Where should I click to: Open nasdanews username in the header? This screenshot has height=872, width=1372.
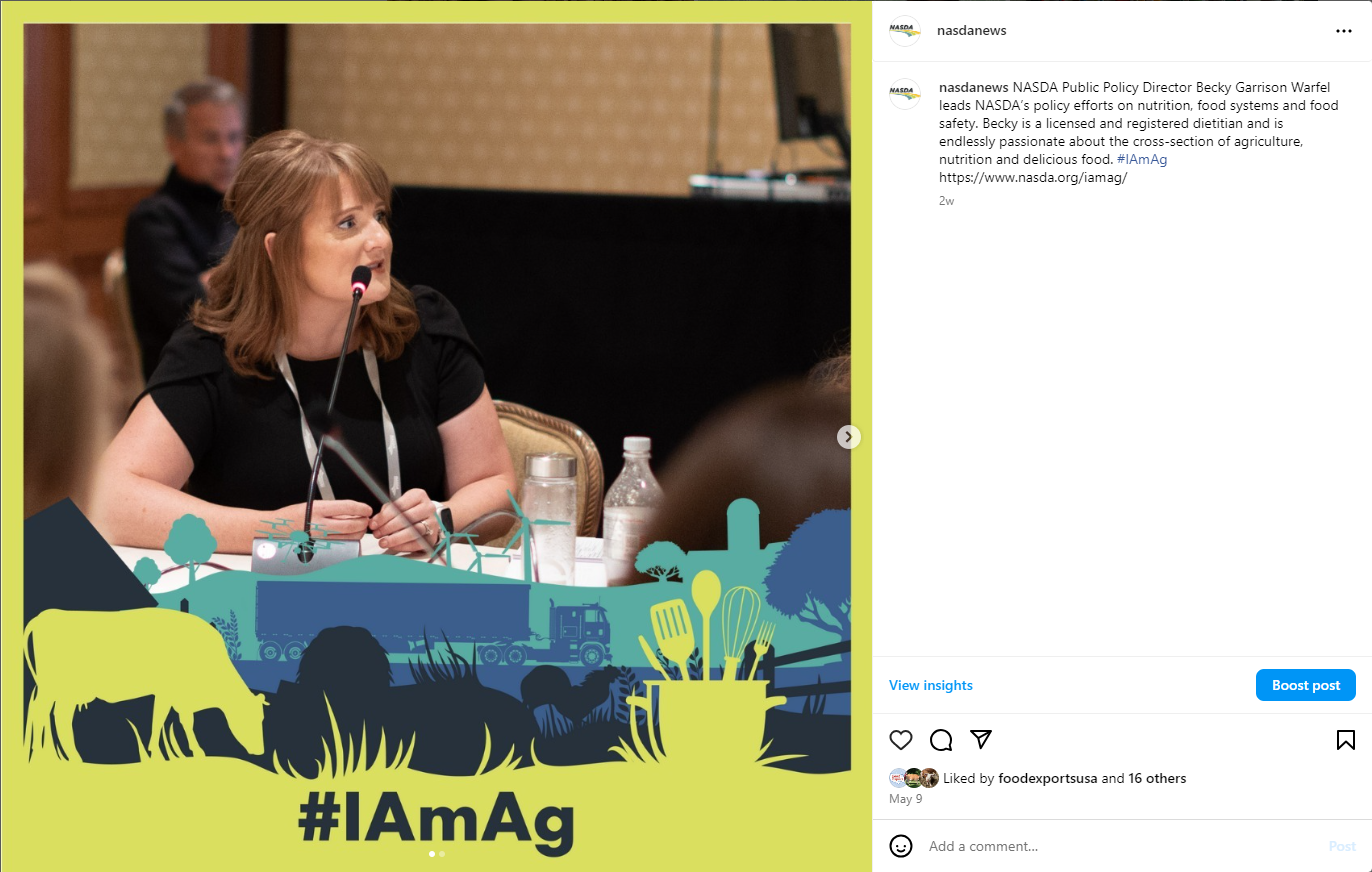972,31
